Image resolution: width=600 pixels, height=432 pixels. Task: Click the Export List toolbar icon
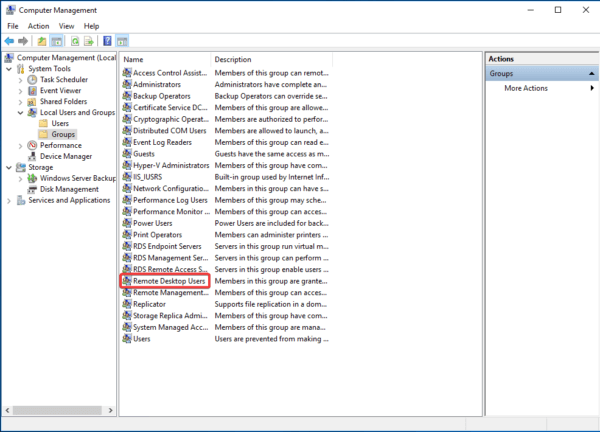[x=89, y=41]
